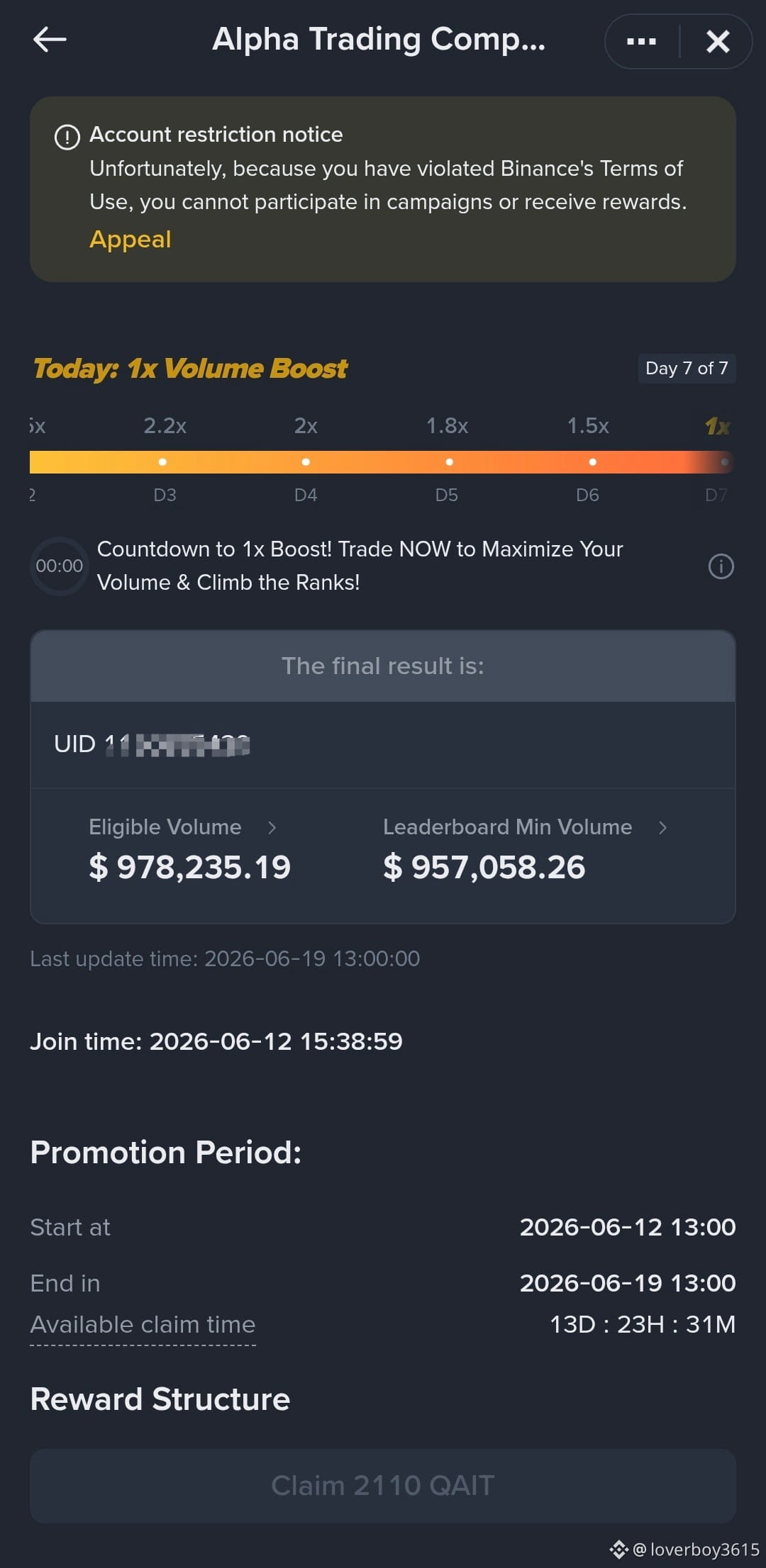The height and width of the screenshot is (1568, 766).
Task: Tap the Claim 2110 QAIT button
Action: [383, 1486]
